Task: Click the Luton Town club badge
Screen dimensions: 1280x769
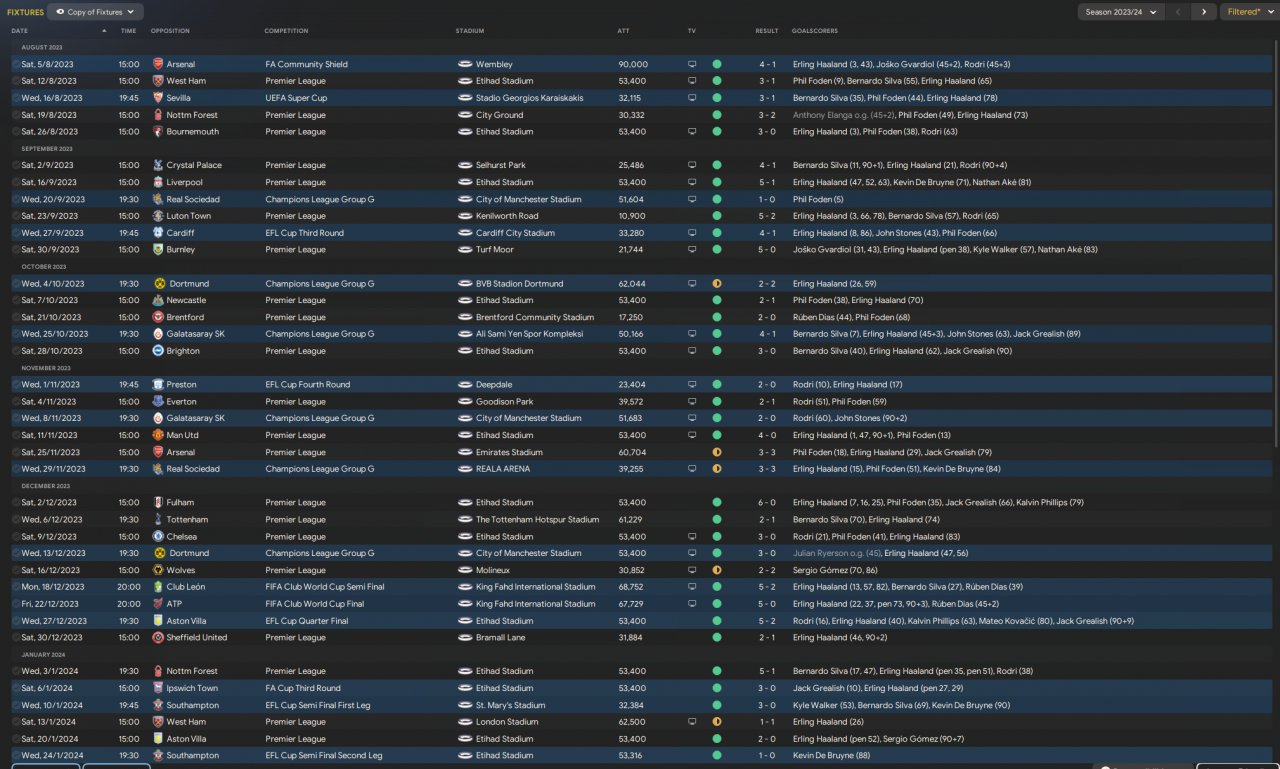Action: [158, 216]
